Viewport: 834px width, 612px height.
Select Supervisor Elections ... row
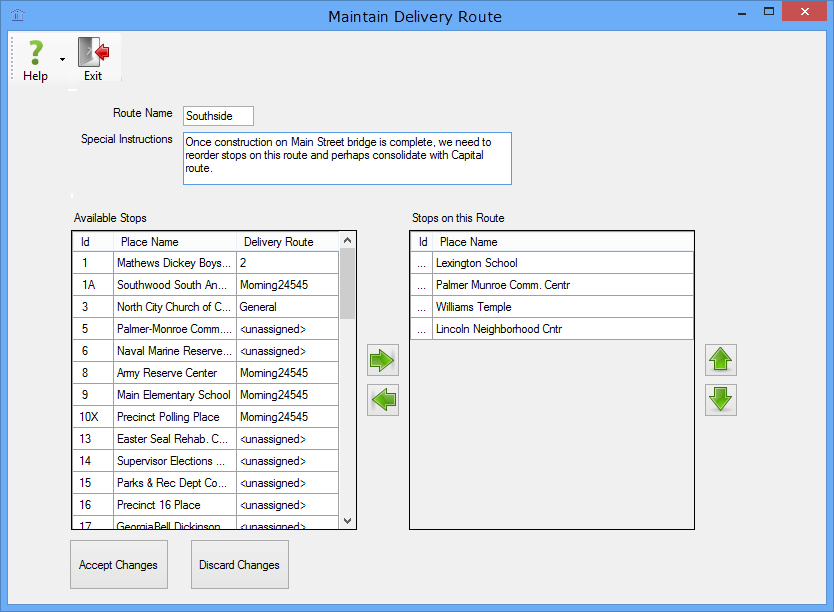click(205, 461)
